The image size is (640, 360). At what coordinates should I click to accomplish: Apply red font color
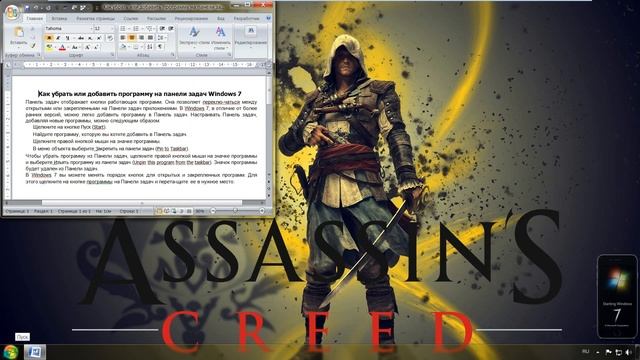[x=62, y=47]
